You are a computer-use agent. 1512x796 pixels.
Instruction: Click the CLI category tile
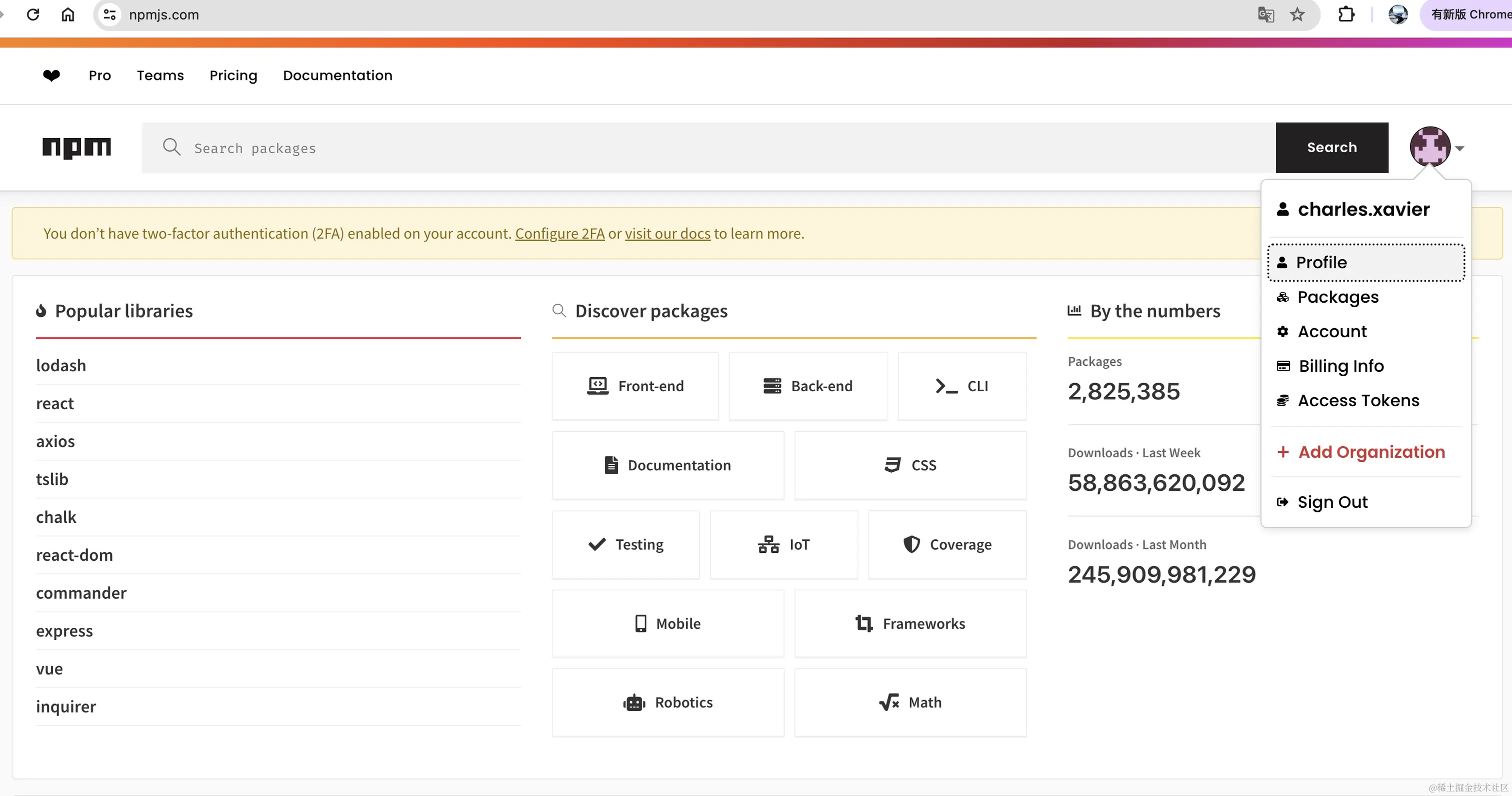pos(962,386)
